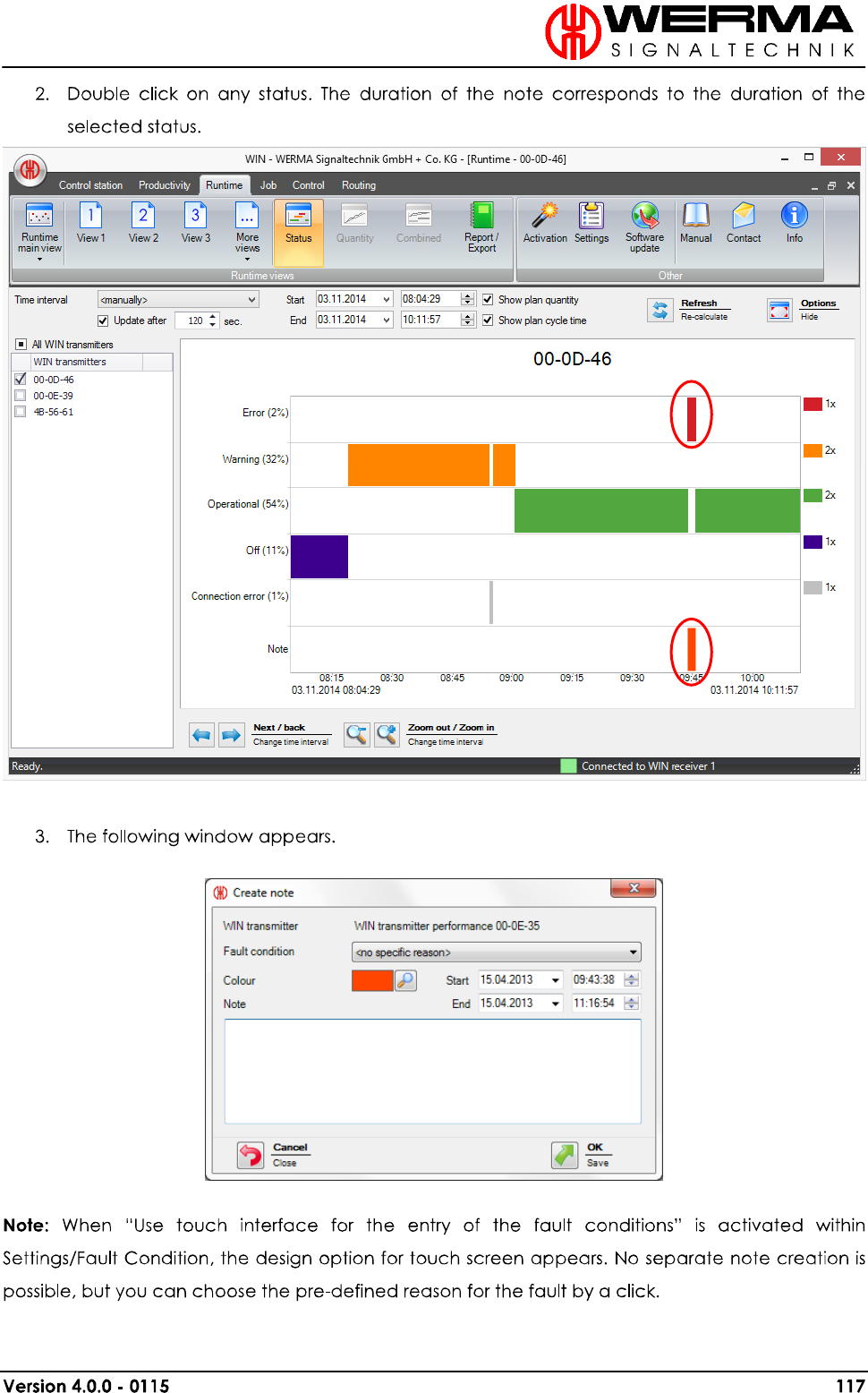Open the Routing tab
This screenshot has width=868, height=1393.
[359, 185]
